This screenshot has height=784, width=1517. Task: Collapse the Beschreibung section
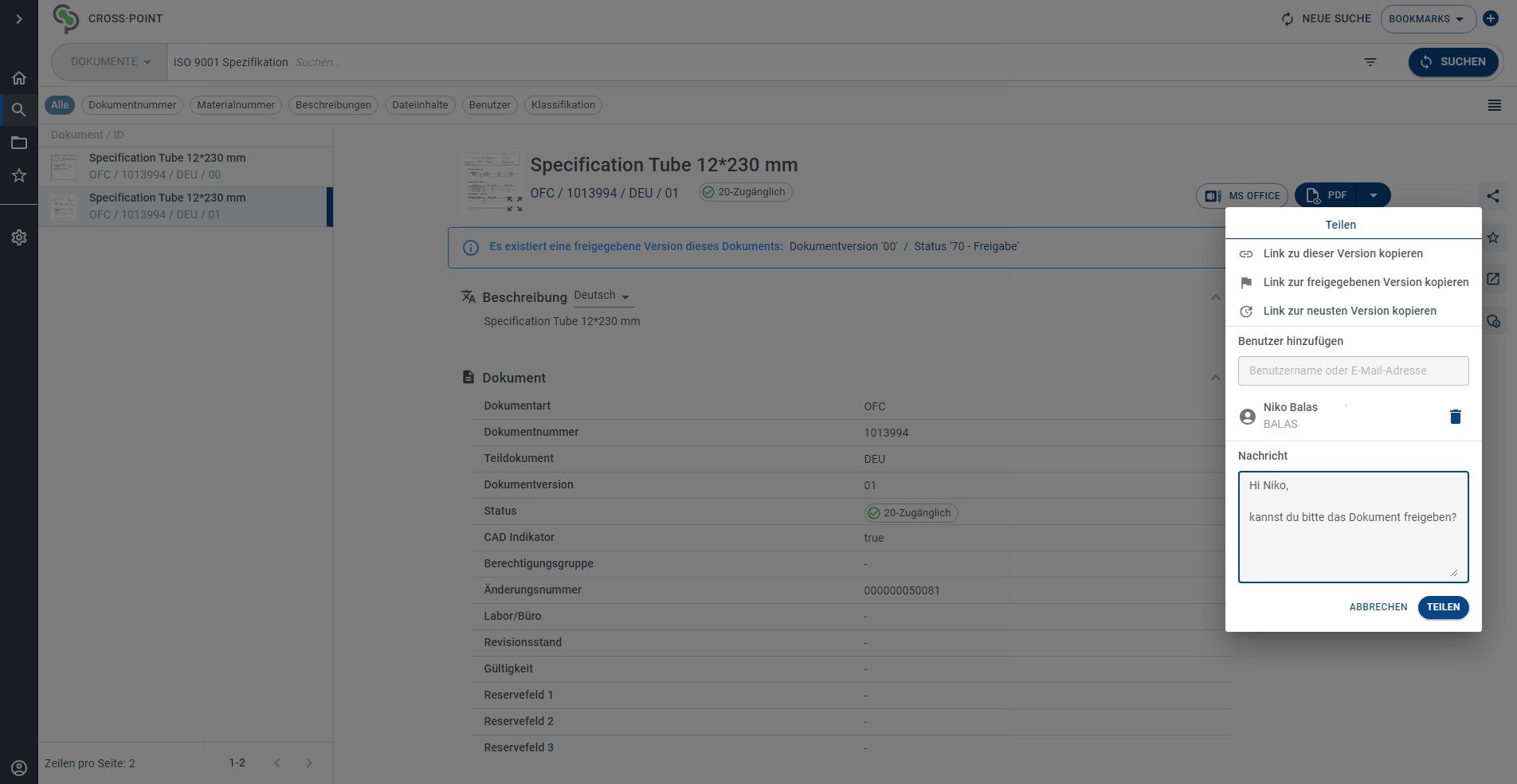pyautogui.click(x=1216, y=297)
